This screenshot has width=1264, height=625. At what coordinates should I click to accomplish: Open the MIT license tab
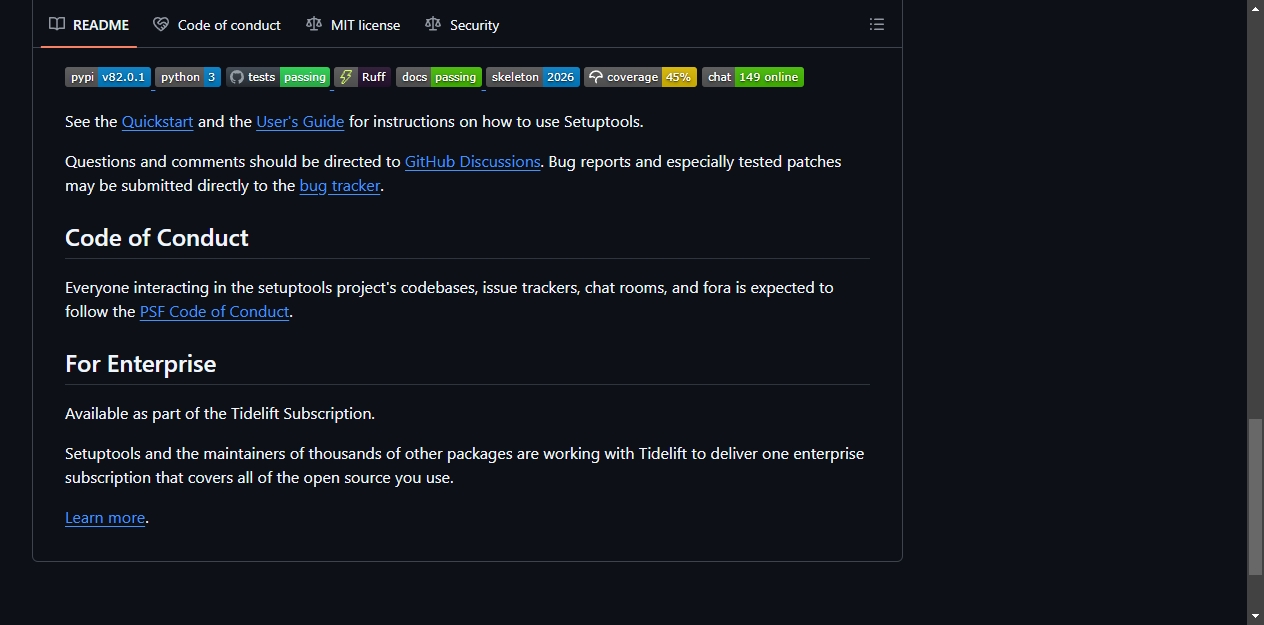[353, 25]
